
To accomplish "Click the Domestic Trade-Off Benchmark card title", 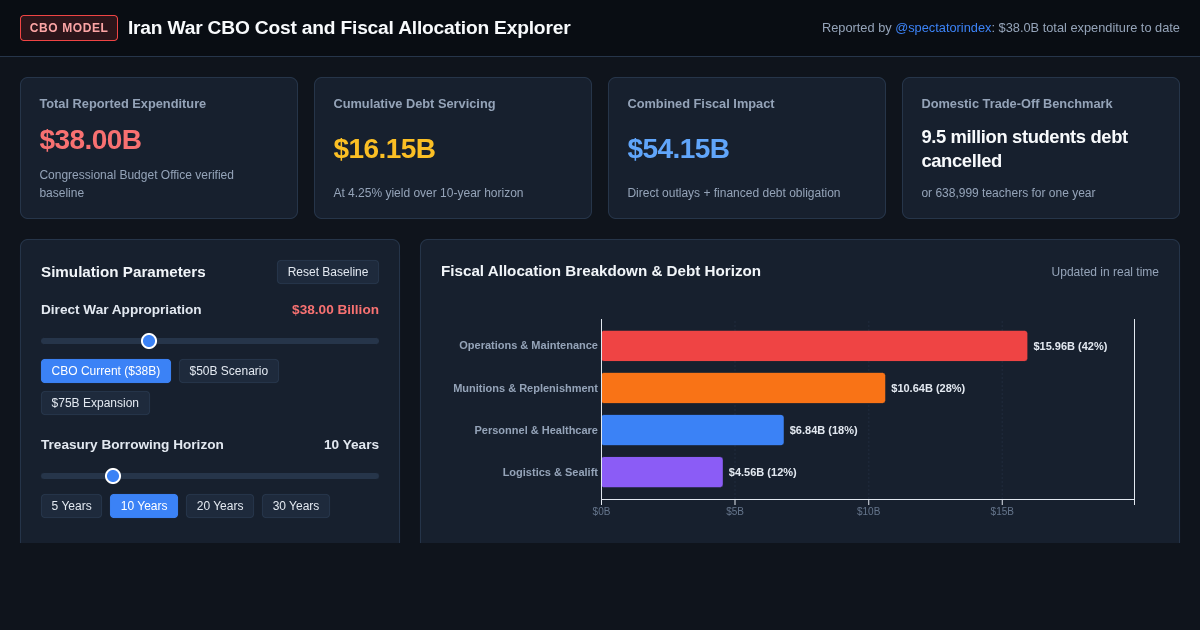I will 1017,104.
